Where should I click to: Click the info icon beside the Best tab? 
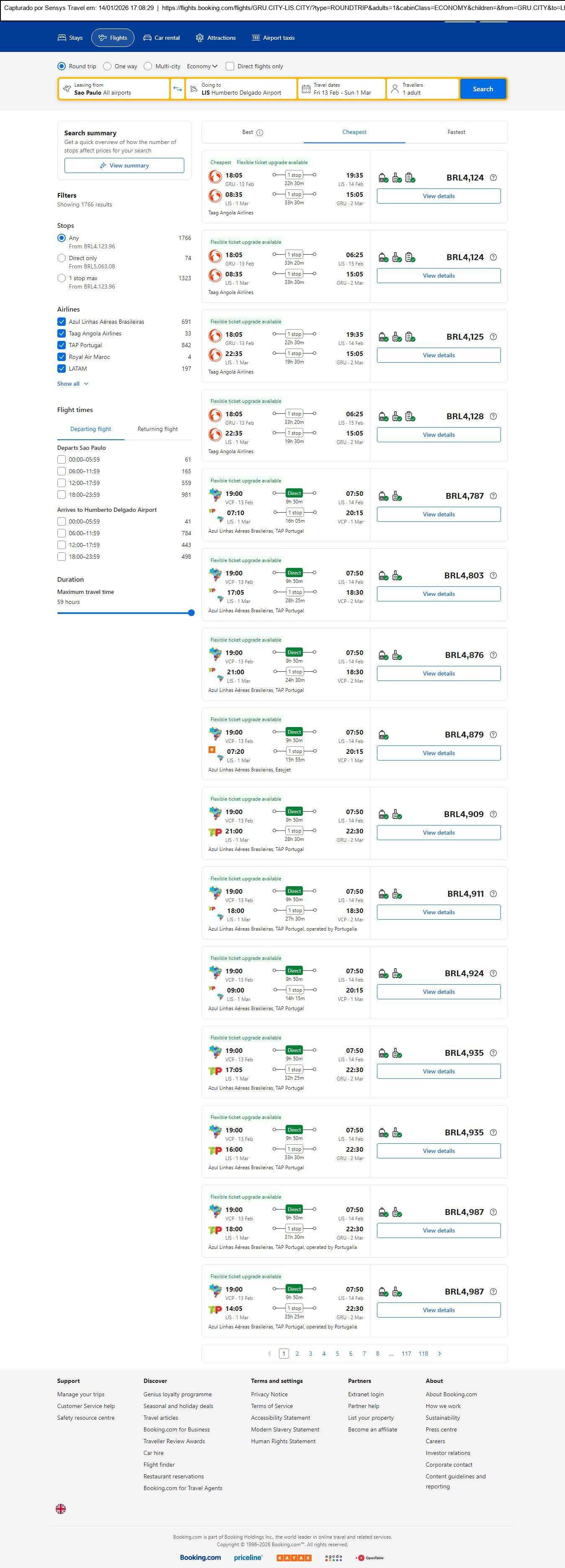pos(260,133)
